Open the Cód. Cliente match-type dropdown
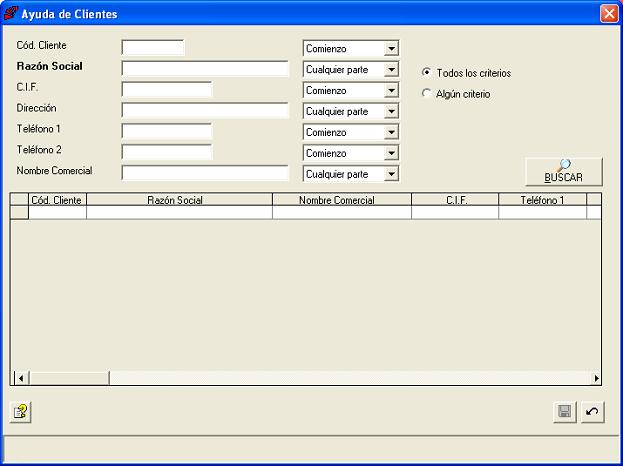Image resolution: width=623 pixels, height=466 pixels. (x=391, y=49)
